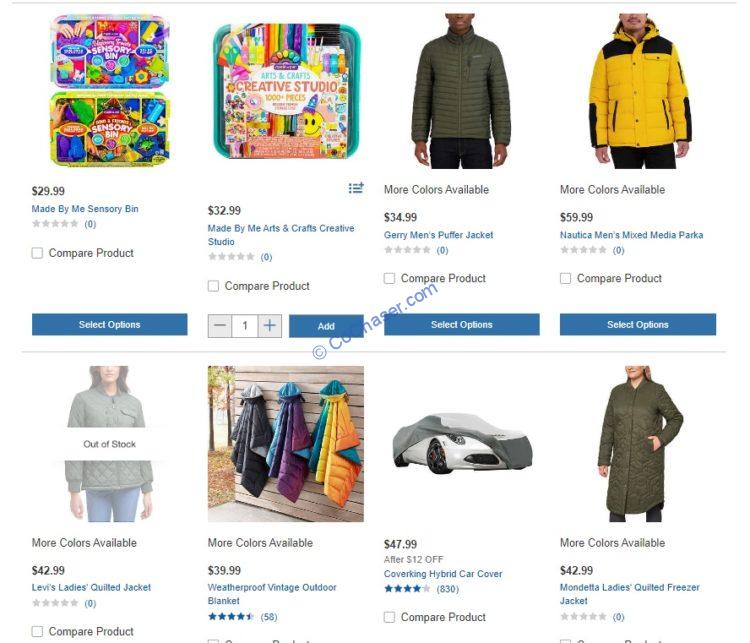Screen dimensions: 750x643
Task: Increase quantity with the plus button
Action: pyautogui.click(x=270, y=326)
